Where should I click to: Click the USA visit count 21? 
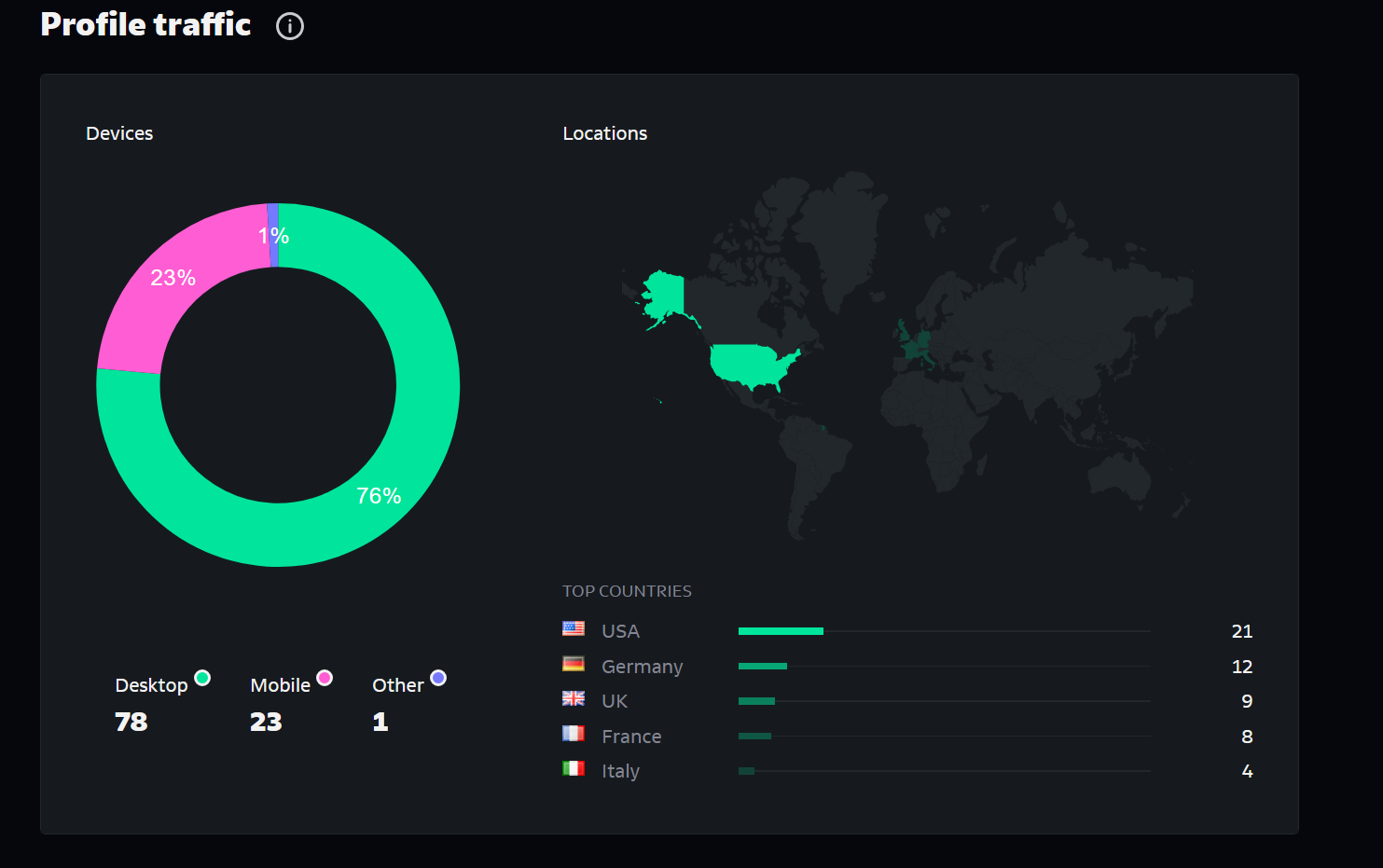pos(1241,631)
